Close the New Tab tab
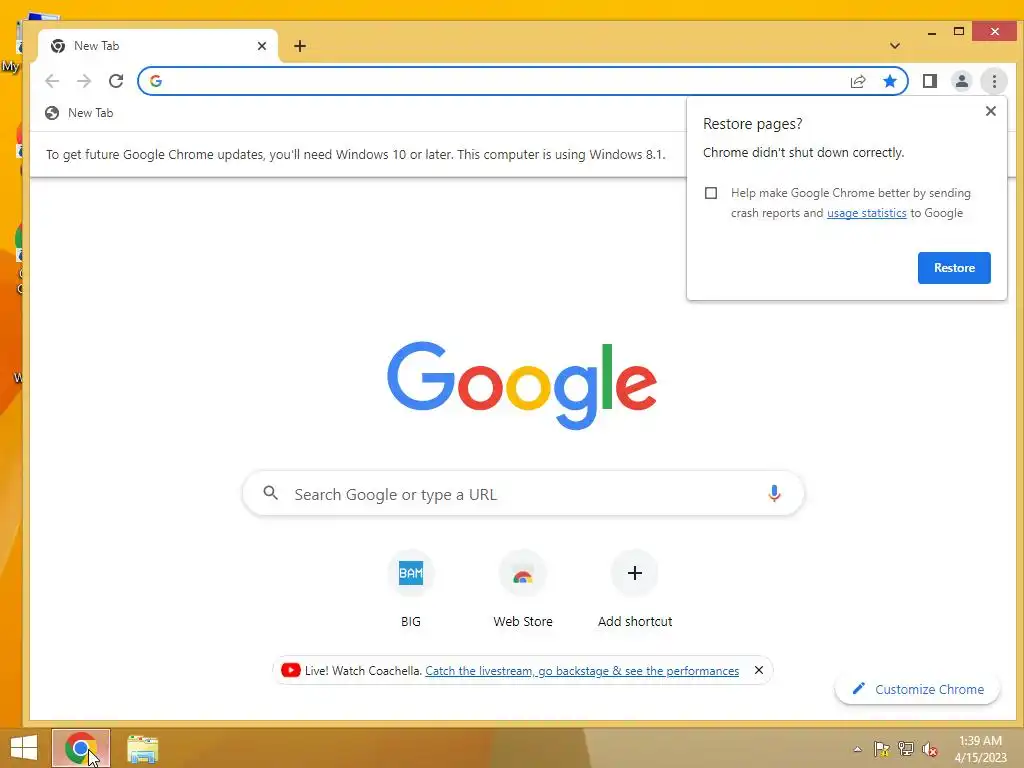 262,46
